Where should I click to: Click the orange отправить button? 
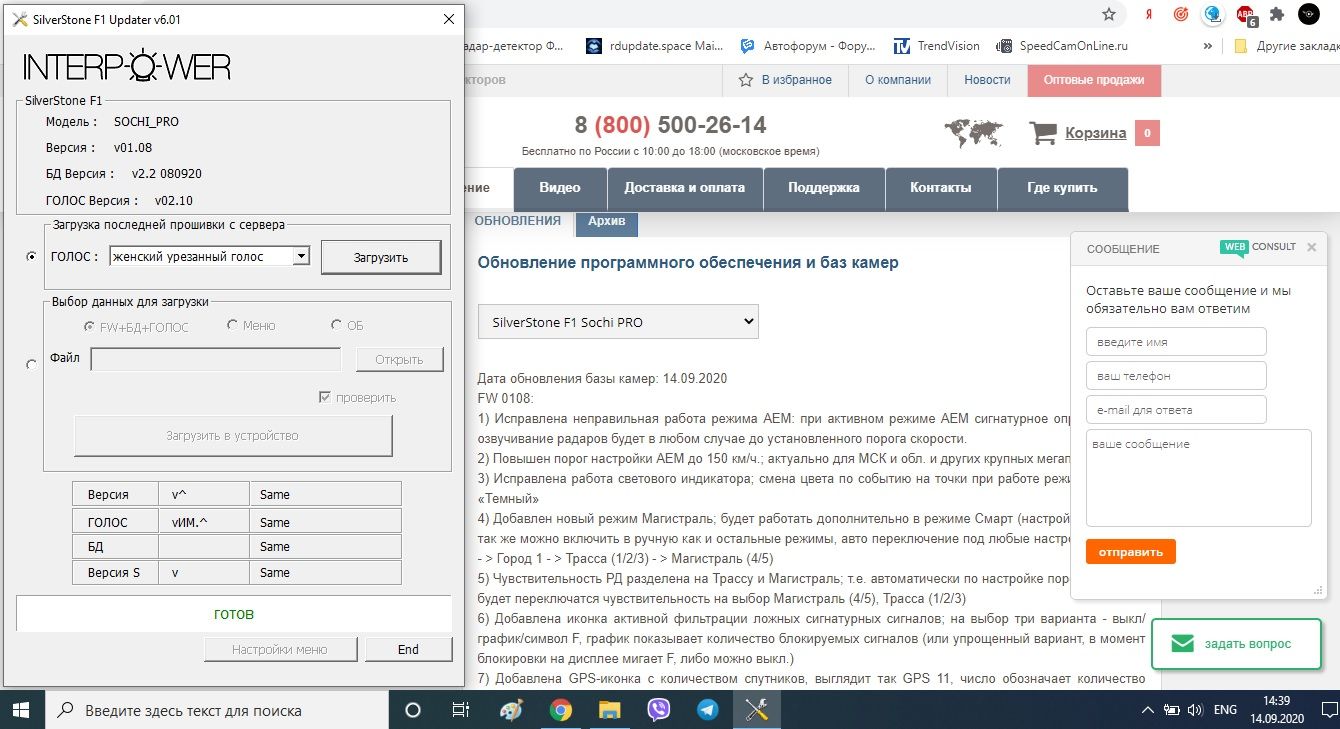[x=1130, y=552]
